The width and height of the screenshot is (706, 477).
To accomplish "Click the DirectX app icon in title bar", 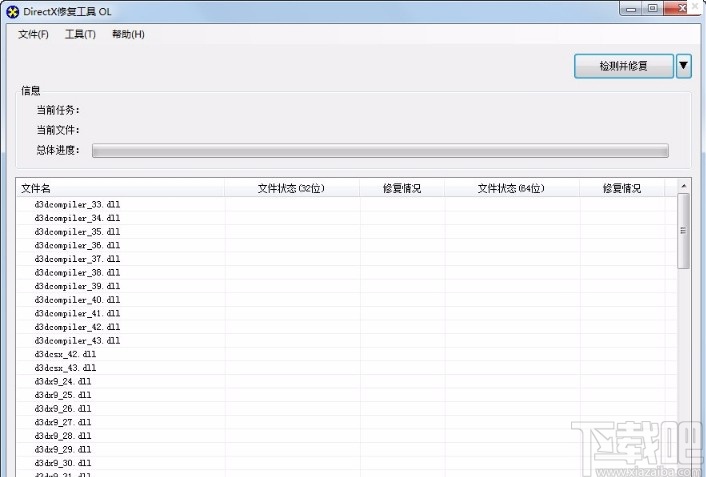I will pos(13,12).
